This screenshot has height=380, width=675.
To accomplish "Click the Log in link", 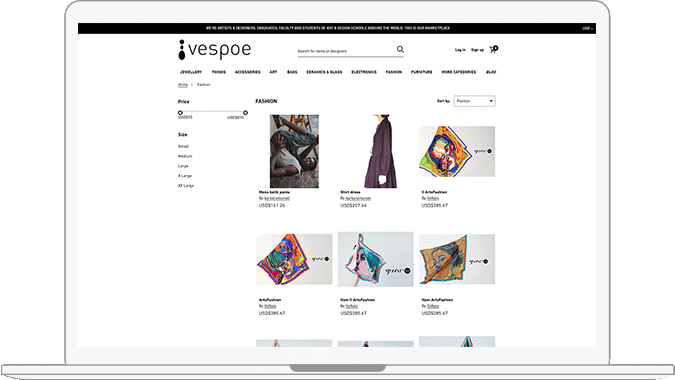I will [460, 50].
